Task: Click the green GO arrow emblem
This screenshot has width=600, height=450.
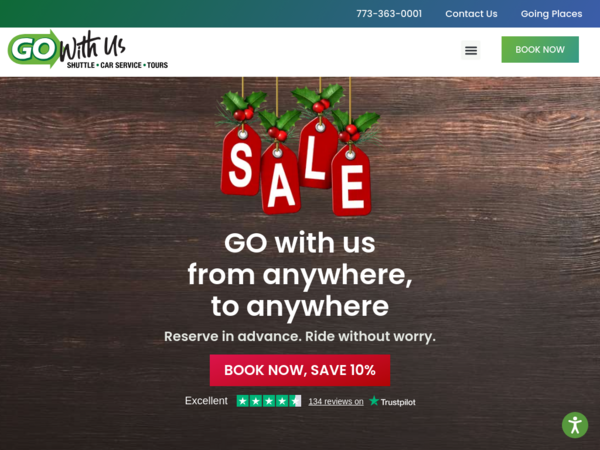Action: 34,49
